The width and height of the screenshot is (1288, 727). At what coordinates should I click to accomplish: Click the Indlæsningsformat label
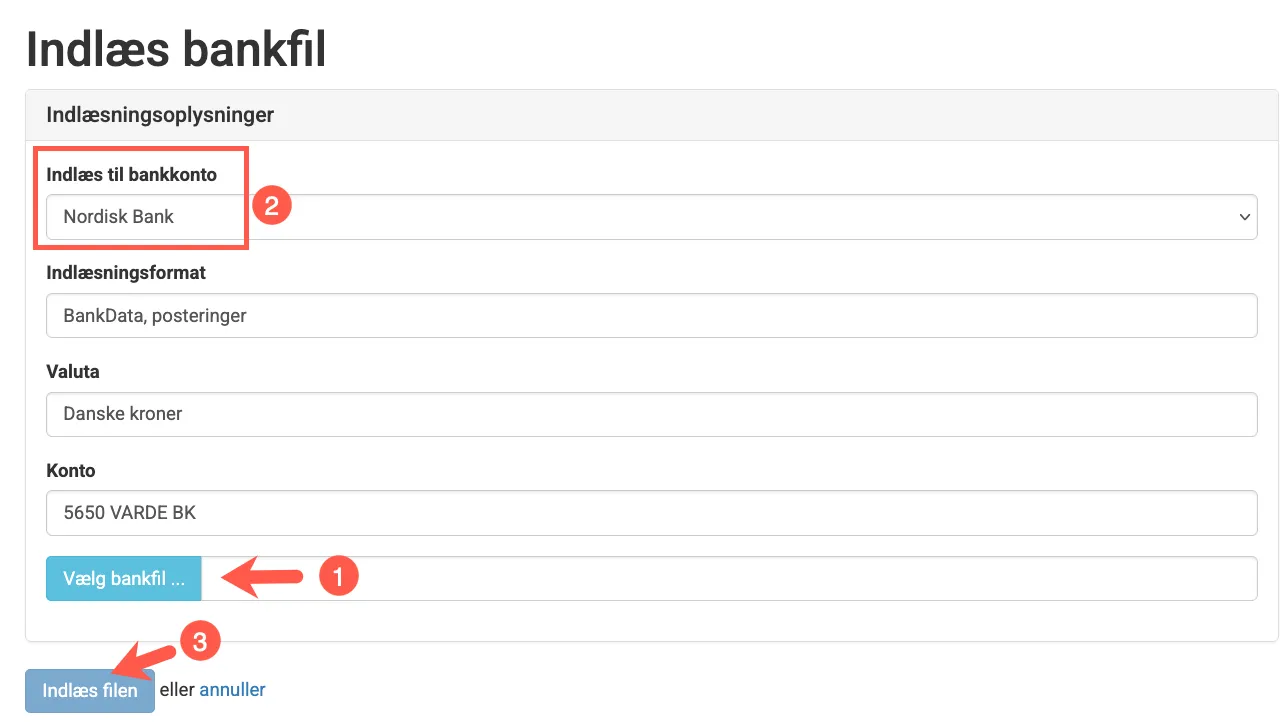[126, 272]
